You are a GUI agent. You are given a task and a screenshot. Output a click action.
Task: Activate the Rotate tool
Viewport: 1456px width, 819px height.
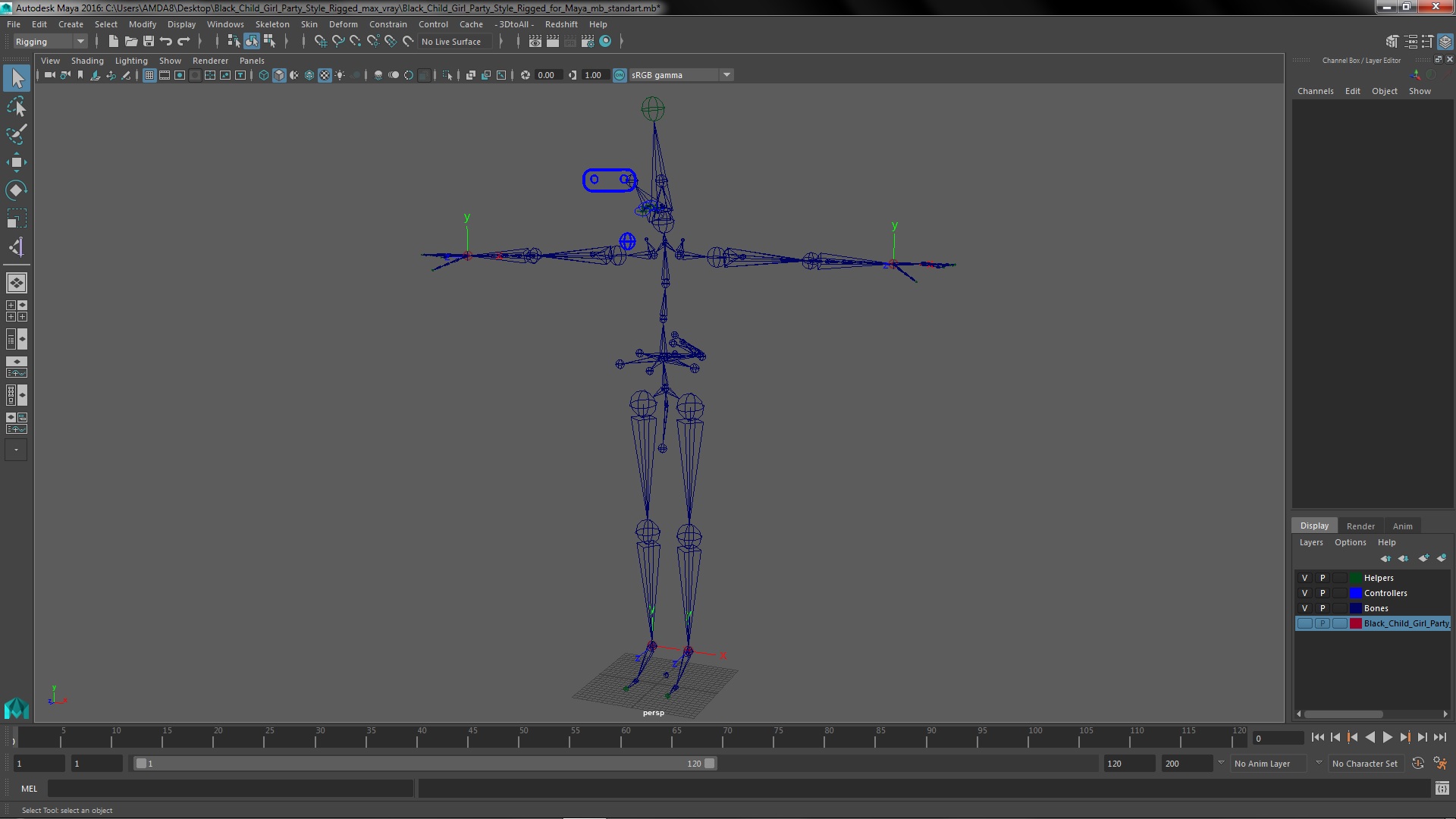[16, 190]
